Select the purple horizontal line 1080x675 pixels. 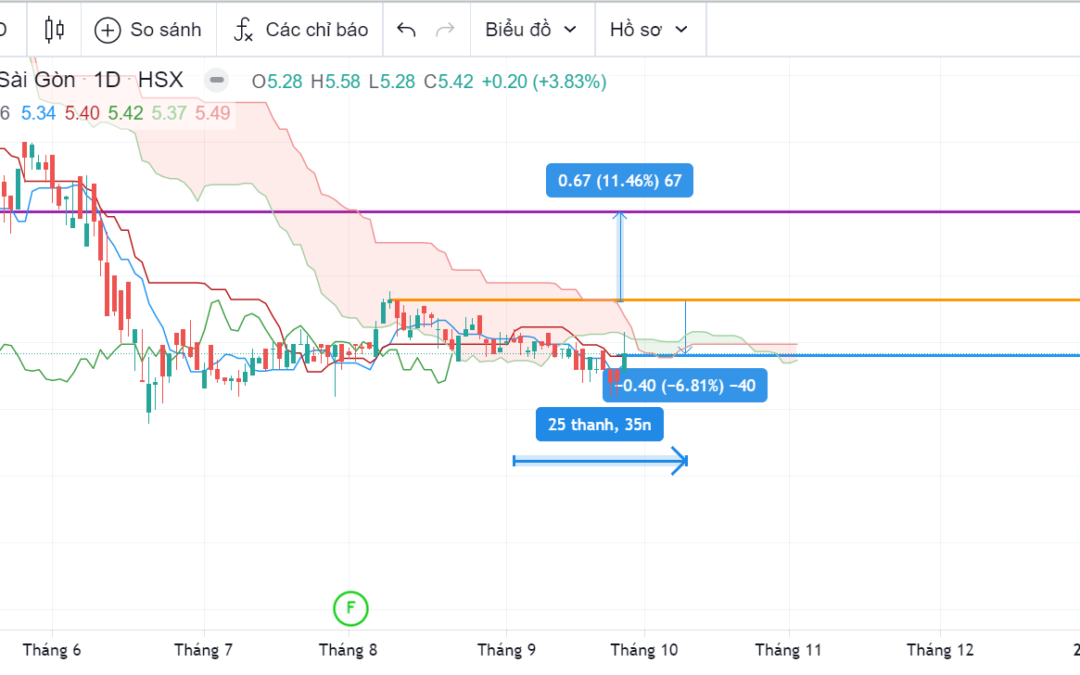click(x=850, y=212)
